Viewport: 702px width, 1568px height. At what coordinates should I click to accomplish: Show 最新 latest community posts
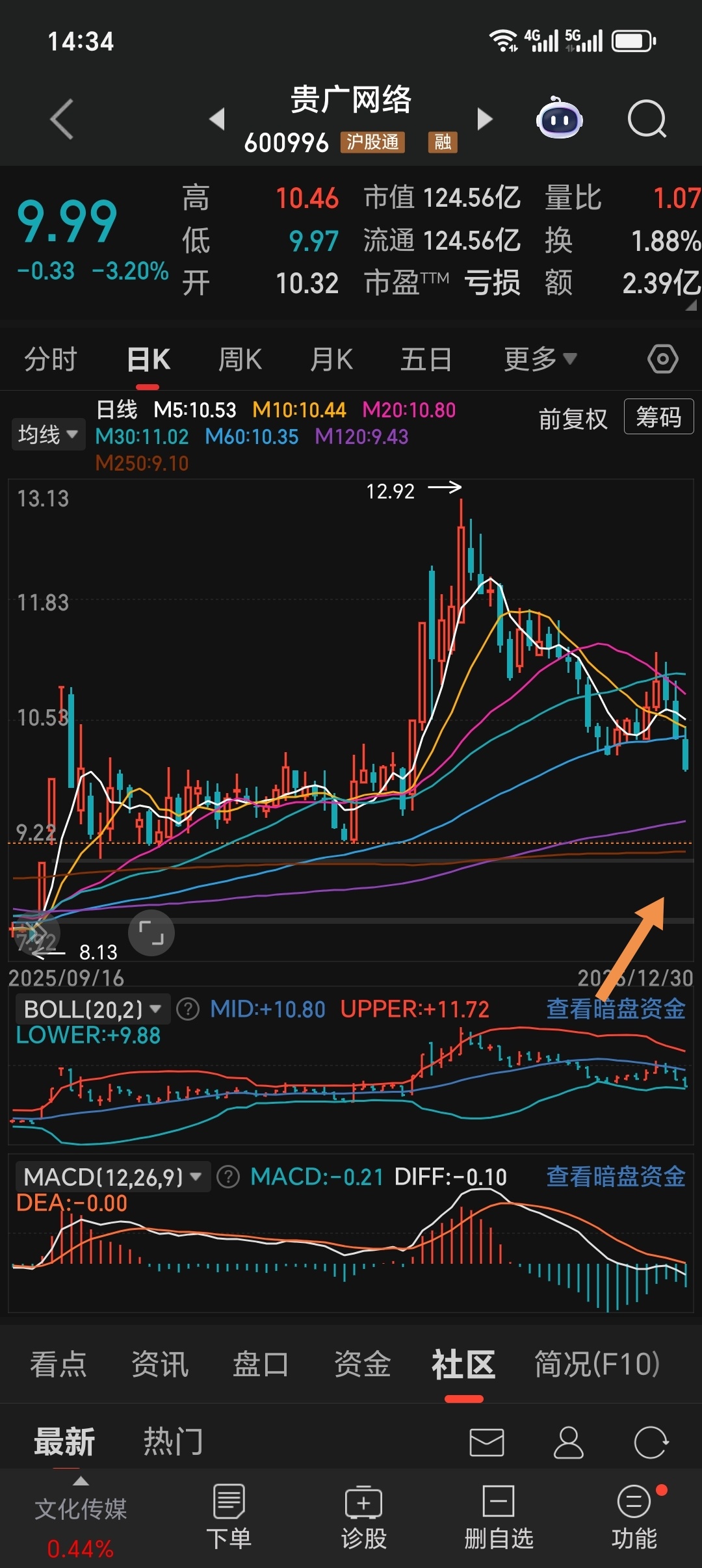[x=64, y=1442]
